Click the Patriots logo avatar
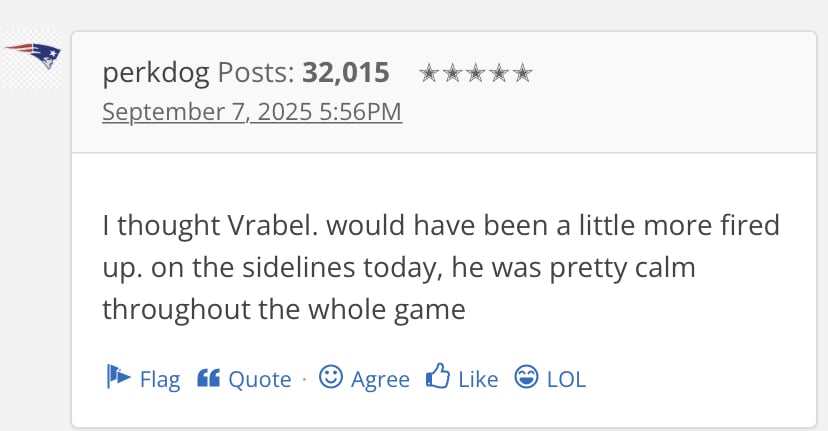This screenshot has width=828, height=431. [x=32, y=57]
